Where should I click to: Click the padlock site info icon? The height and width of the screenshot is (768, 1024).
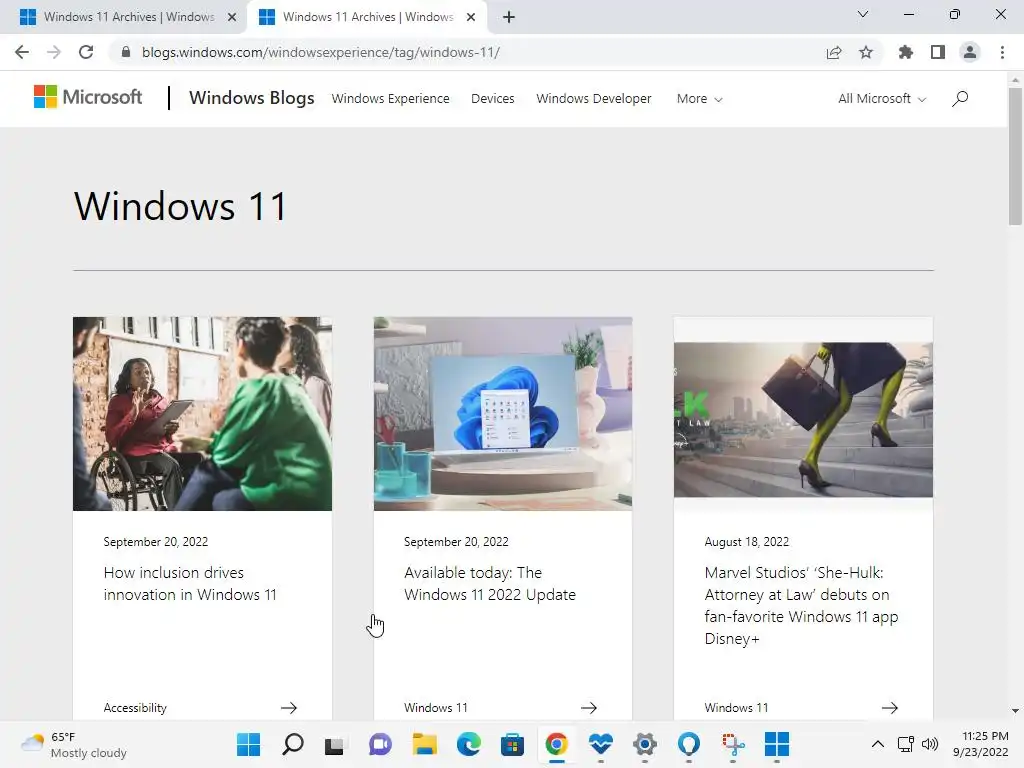126,52
